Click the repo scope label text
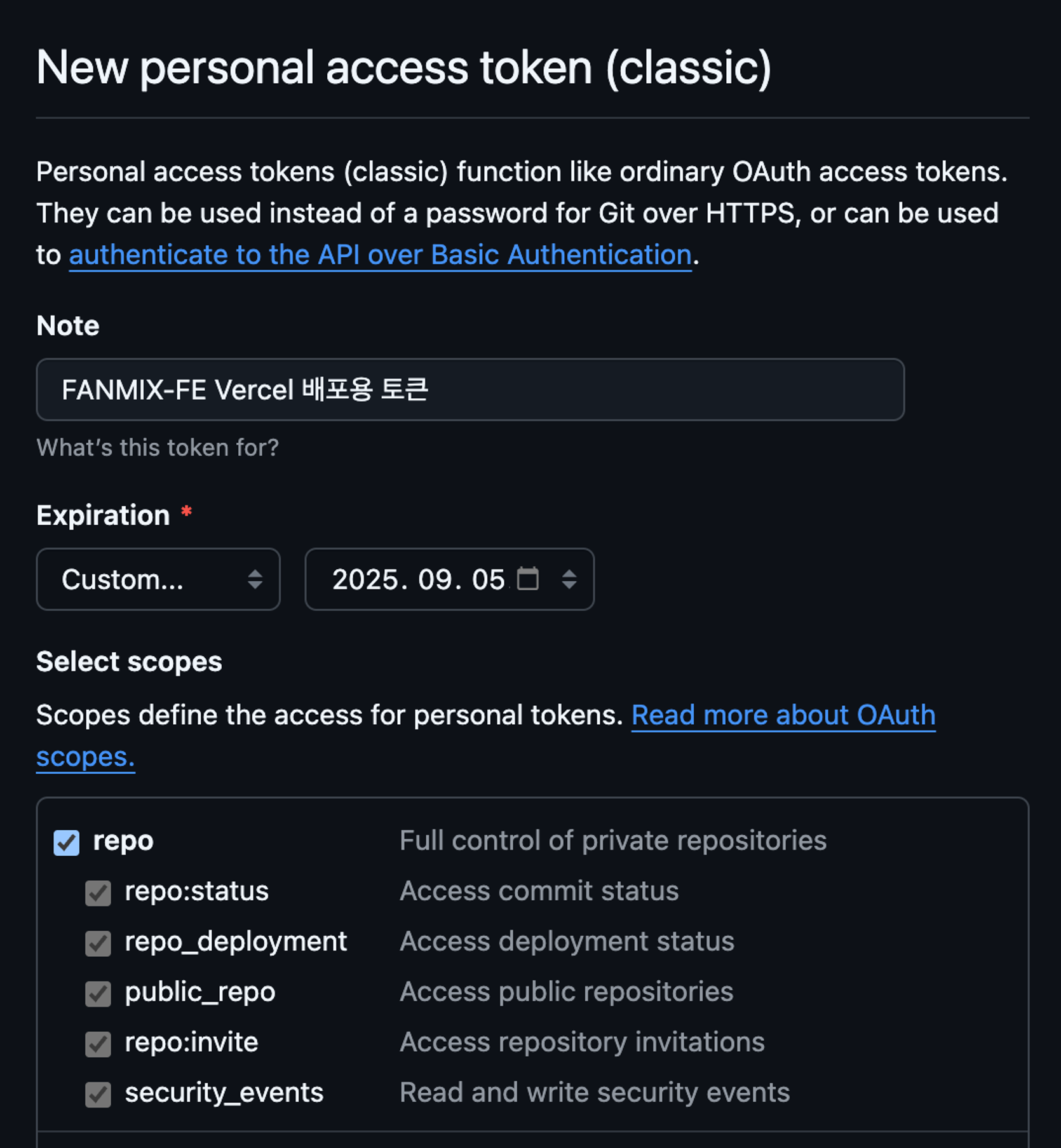Image resolution: width=1061 pixels, height=1148 pixels. pos(123,840)
